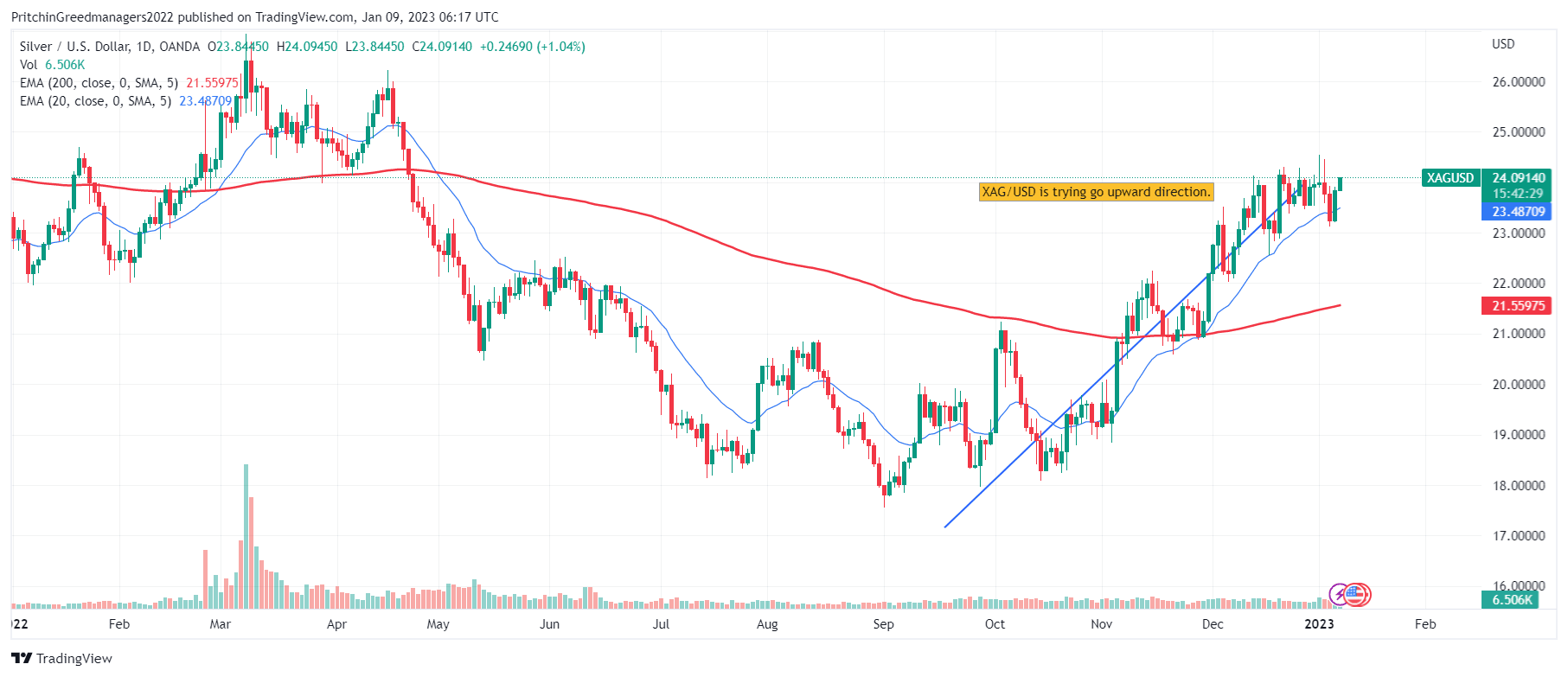Select the EMA (20, close, 0, SMA, 5) legend
The height and width of the screenshot is (677, 1568).
pos(95,101)
